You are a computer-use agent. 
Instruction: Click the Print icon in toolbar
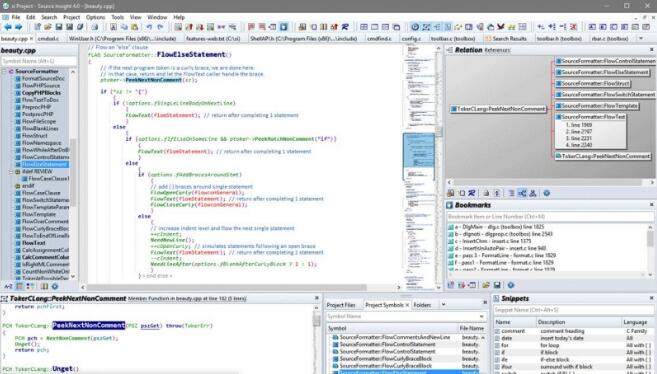(95, 27)
